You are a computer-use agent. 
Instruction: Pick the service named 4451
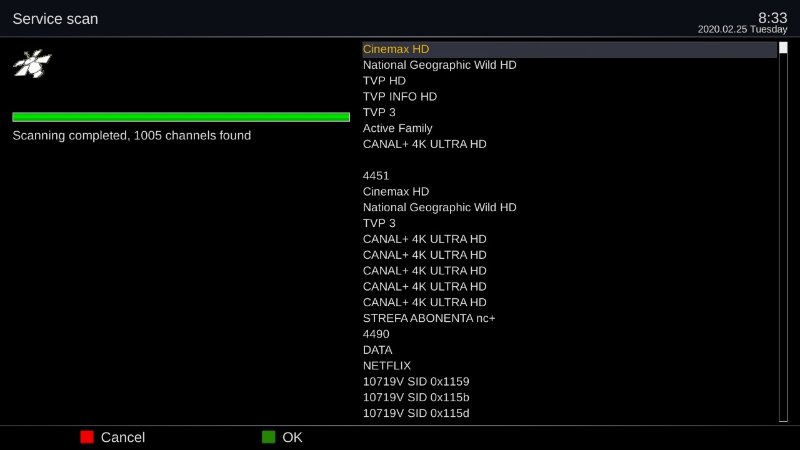tap(376, 175)
